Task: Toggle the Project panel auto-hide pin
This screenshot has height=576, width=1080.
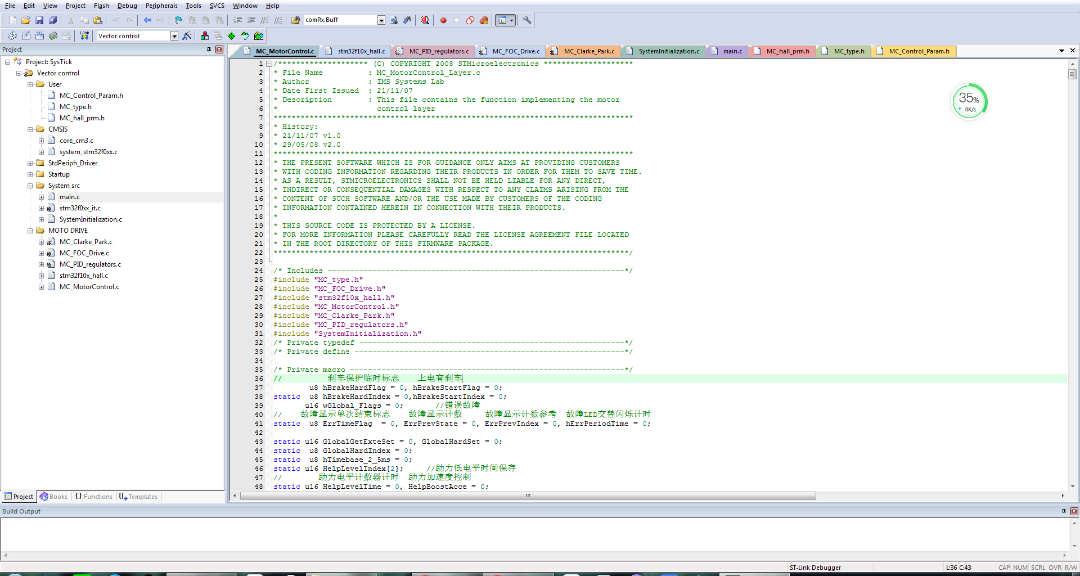Action: 209,50
